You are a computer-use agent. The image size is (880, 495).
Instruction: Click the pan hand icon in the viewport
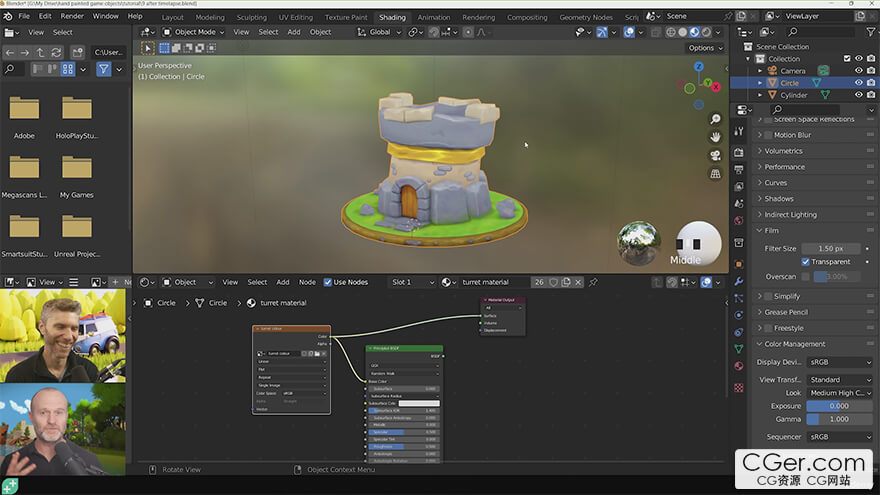[716, 136]
